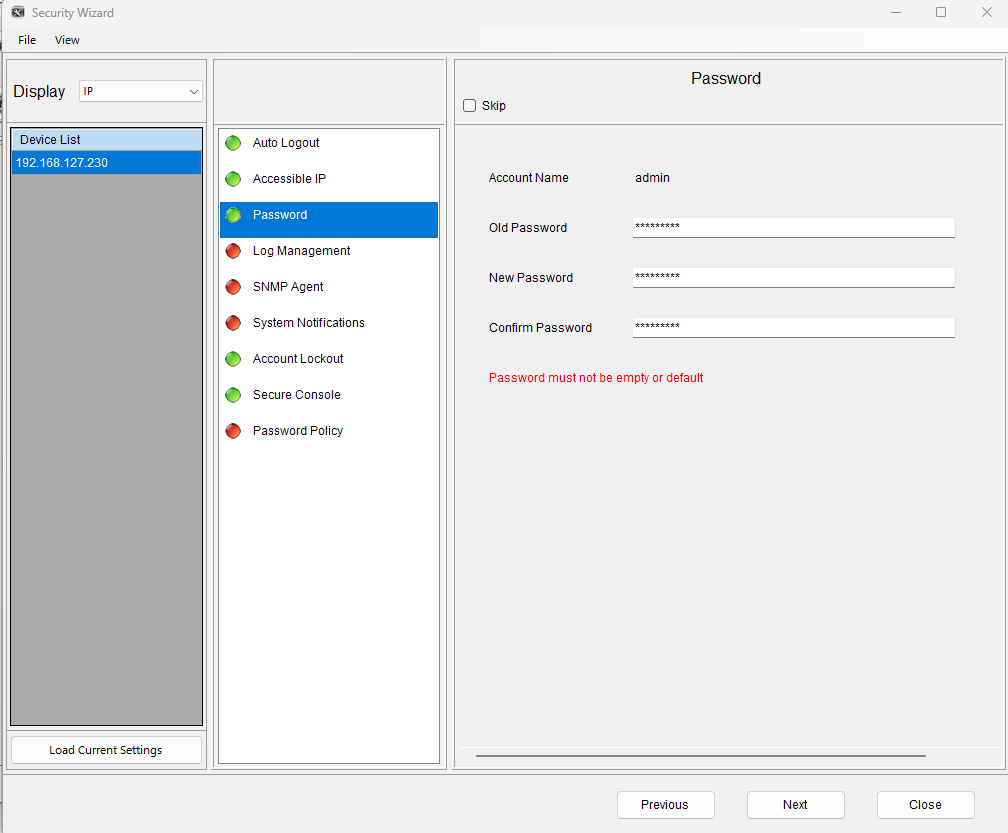
Task: Open the File menu
Action: (x=27, y=40)
